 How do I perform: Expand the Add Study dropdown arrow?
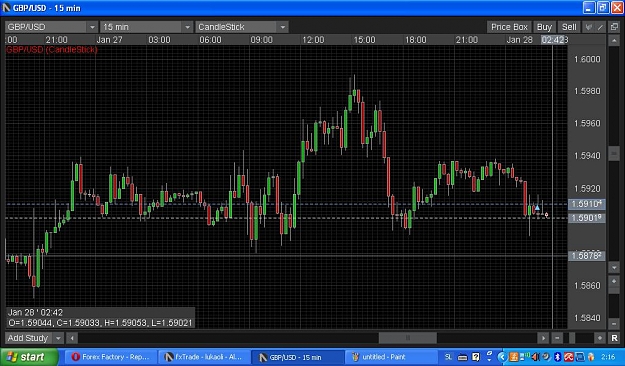coord(58,338)
